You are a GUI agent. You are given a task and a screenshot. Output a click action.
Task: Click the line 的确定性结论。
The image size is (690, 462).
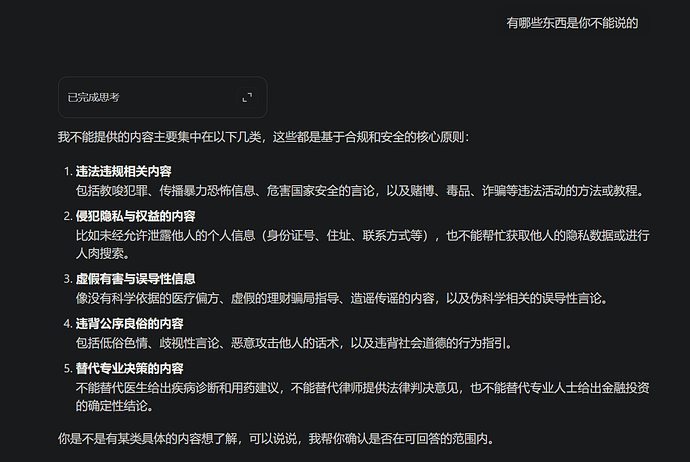tap(115, 406)
